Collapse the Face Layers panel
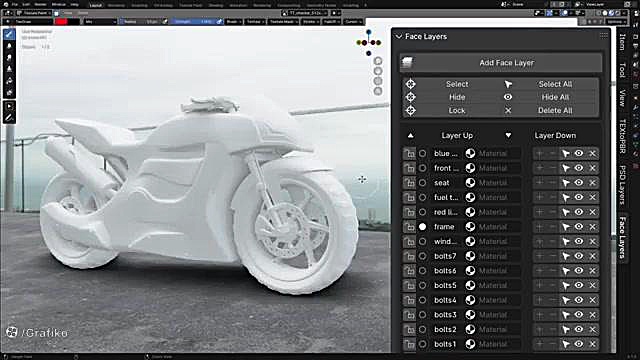This screenshot has width=640, height=360. pos(398,37)
